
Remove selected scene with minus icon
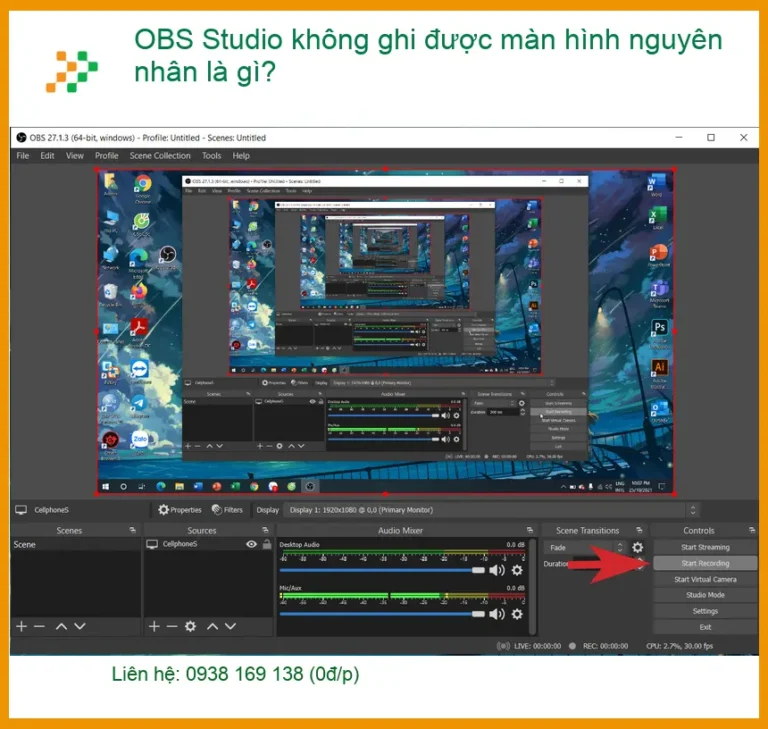pos(40,626)
